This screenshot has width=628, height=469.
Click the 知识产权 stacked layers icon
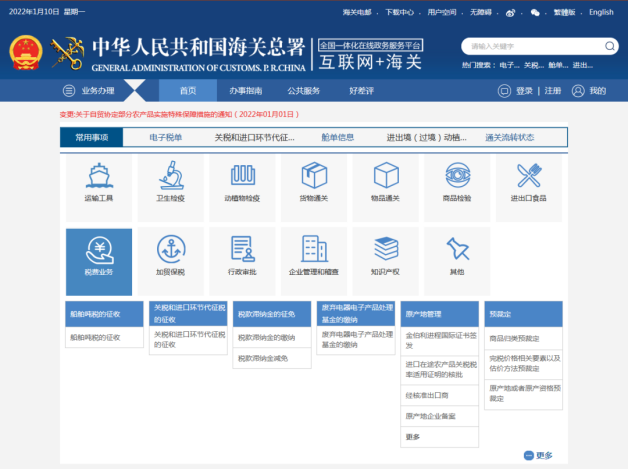(386, 254)
